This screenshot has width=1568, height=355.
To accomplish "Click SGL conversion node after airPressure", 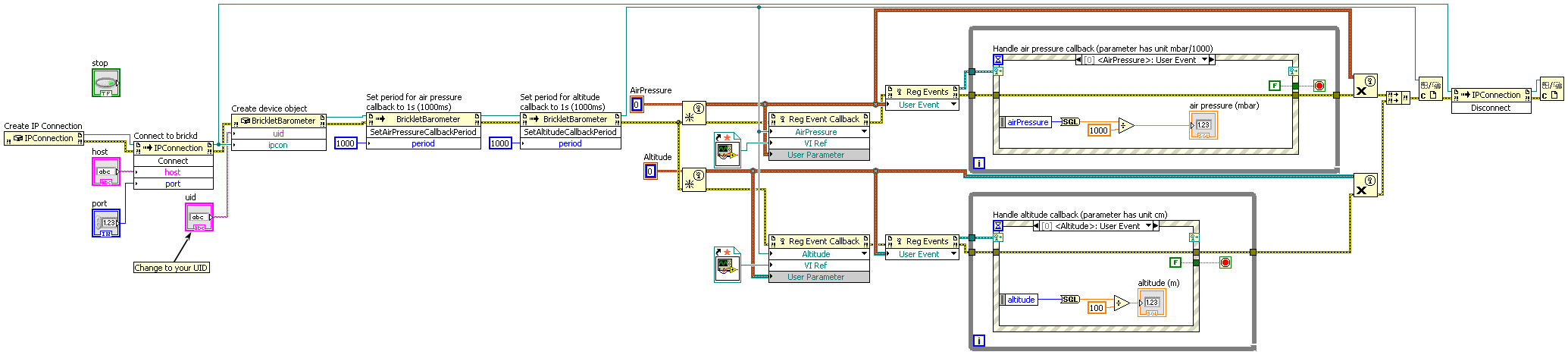I will coord(1070,122).
